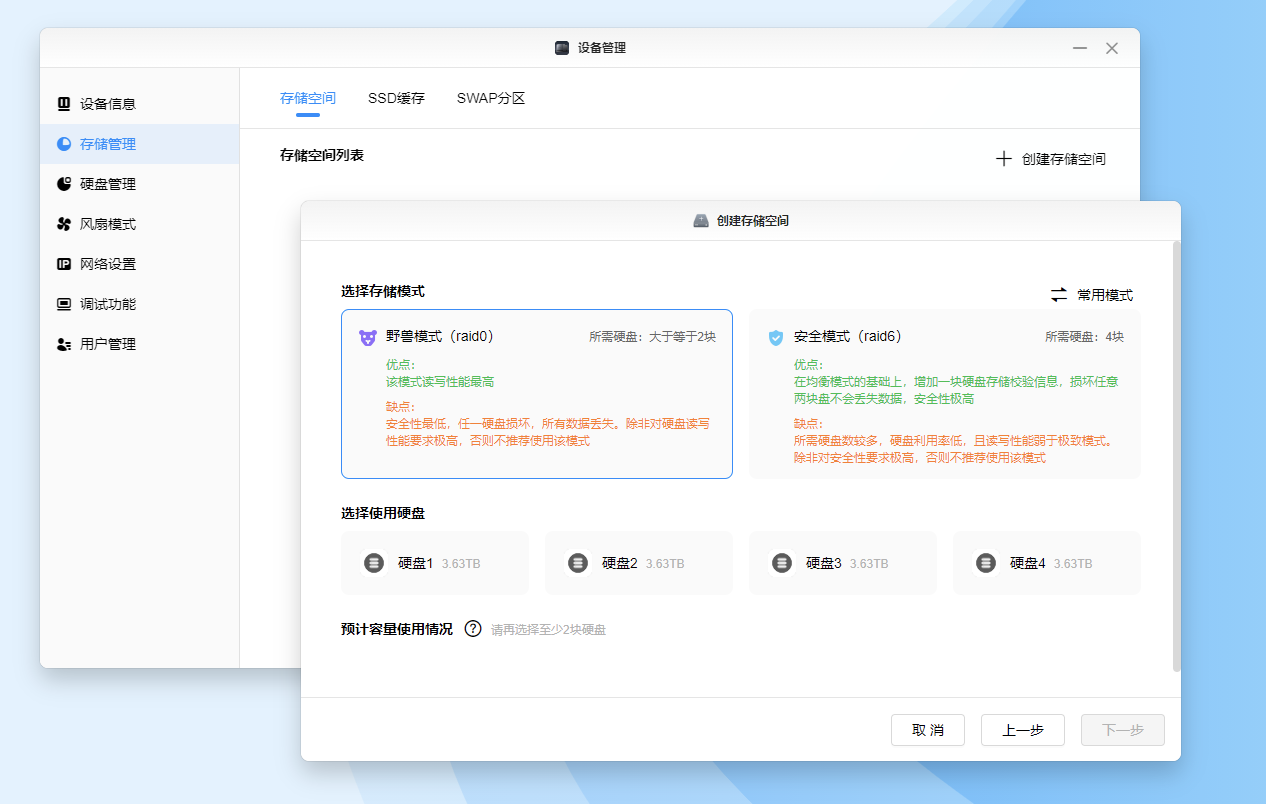Click the 设备信息 sidebar icon

(64, 103)
